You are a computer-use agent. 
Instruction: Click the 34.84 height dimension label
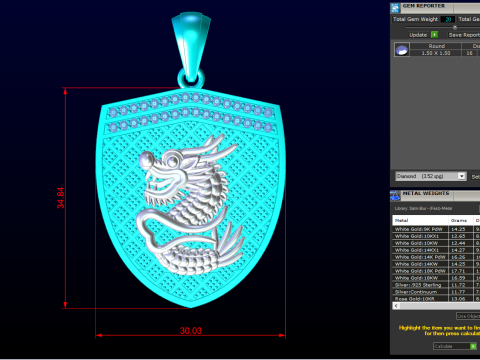[60, 198]
